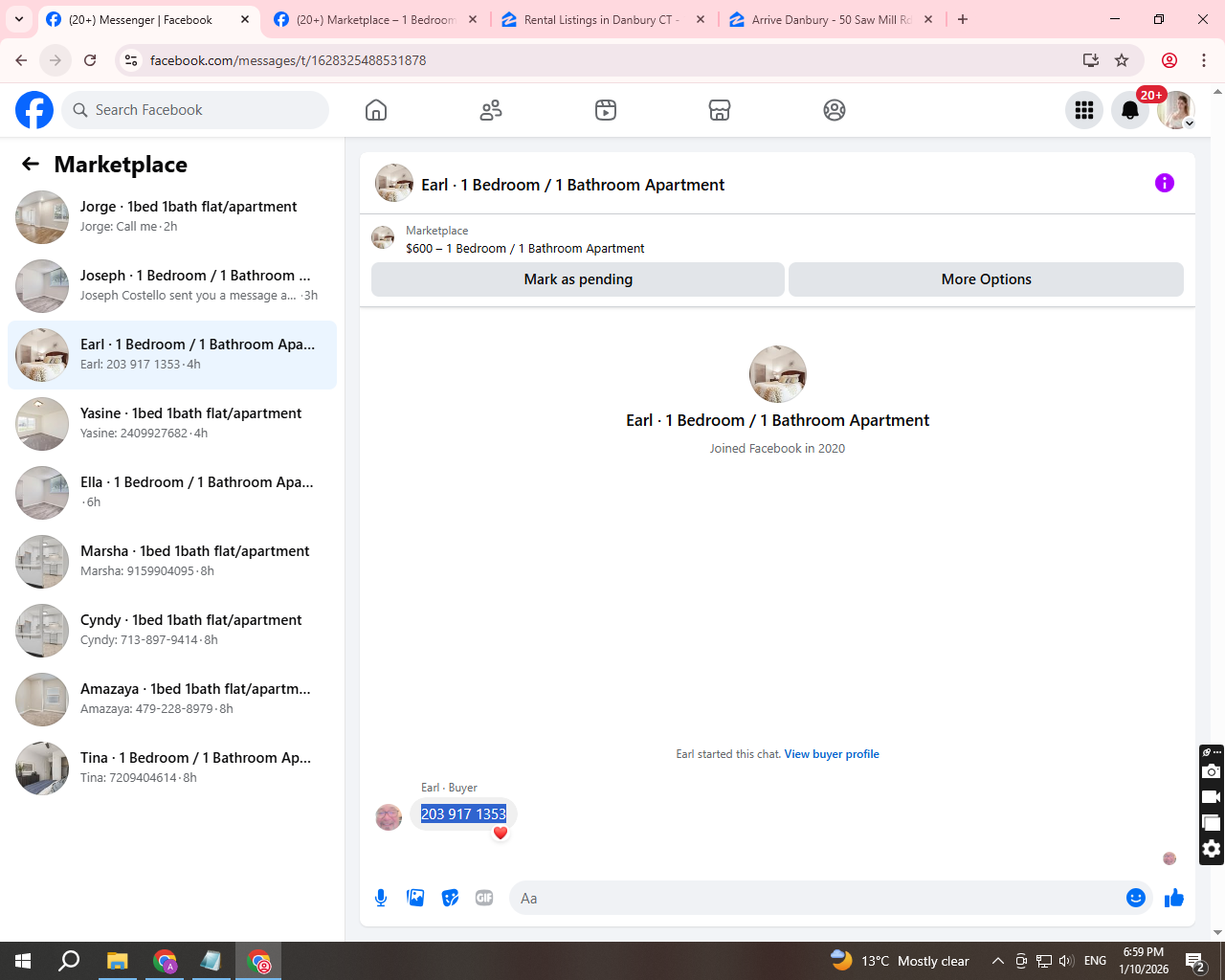Click the selected phone number 203 917 1353
The height and width of the screenshot is (980, 1225).
(463, 813)
